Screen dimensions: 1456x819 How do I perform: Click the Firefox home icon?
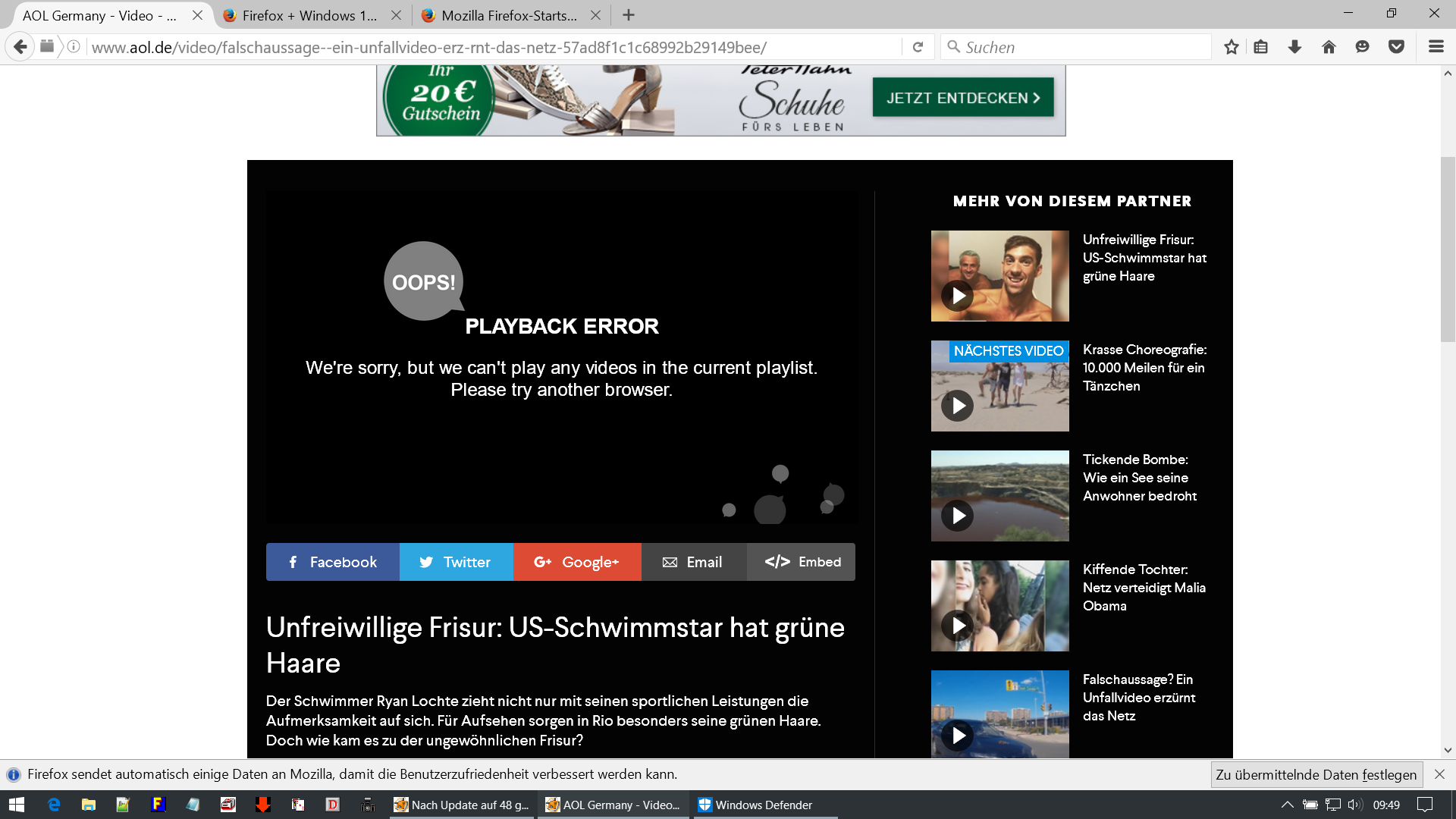point(1329,47)
